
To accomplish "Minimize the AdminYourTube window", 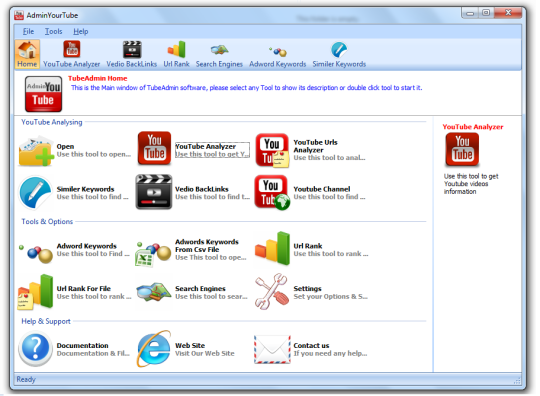I will pos(469,13).
